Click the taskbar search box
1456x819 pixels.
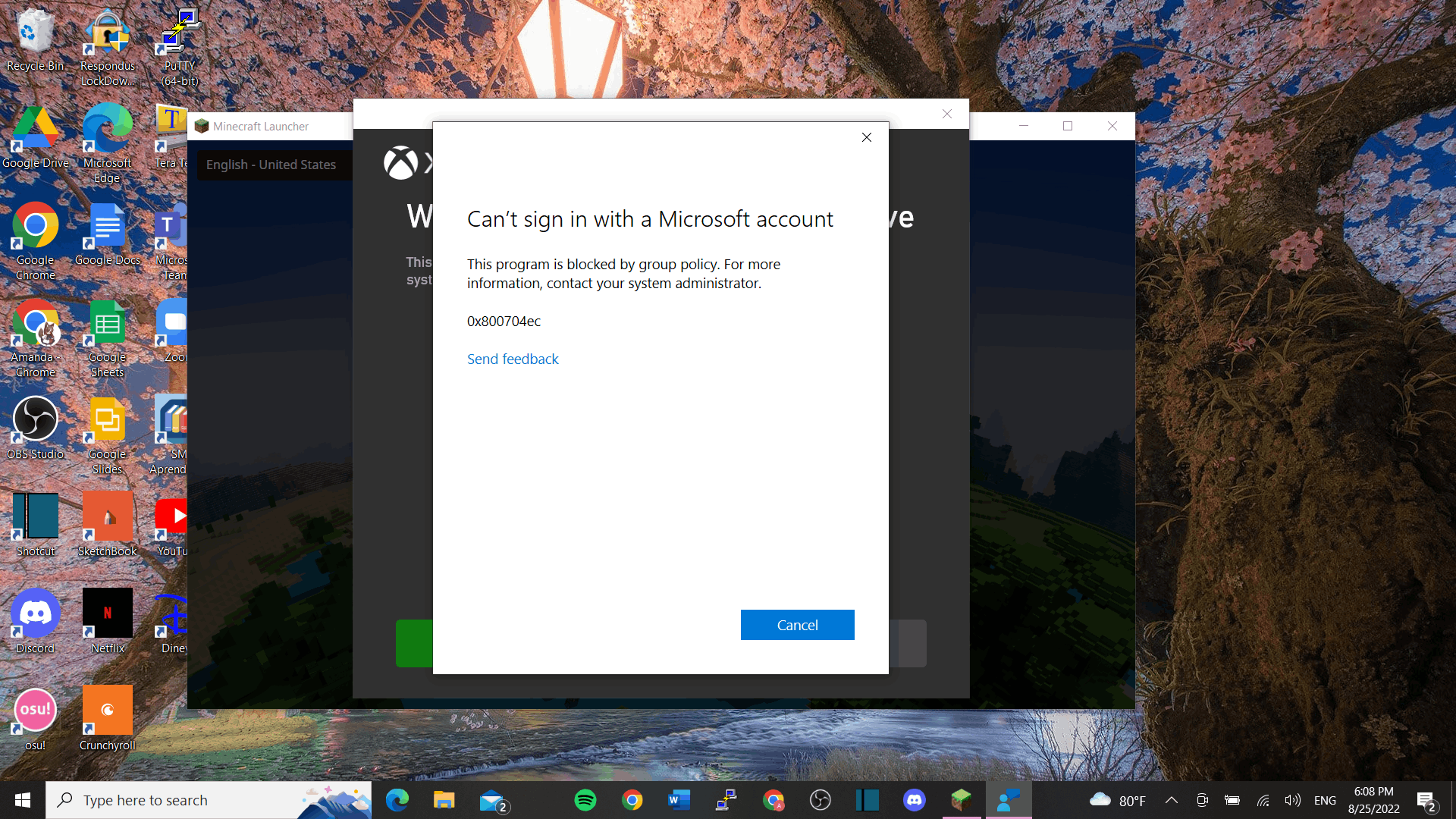209,800
